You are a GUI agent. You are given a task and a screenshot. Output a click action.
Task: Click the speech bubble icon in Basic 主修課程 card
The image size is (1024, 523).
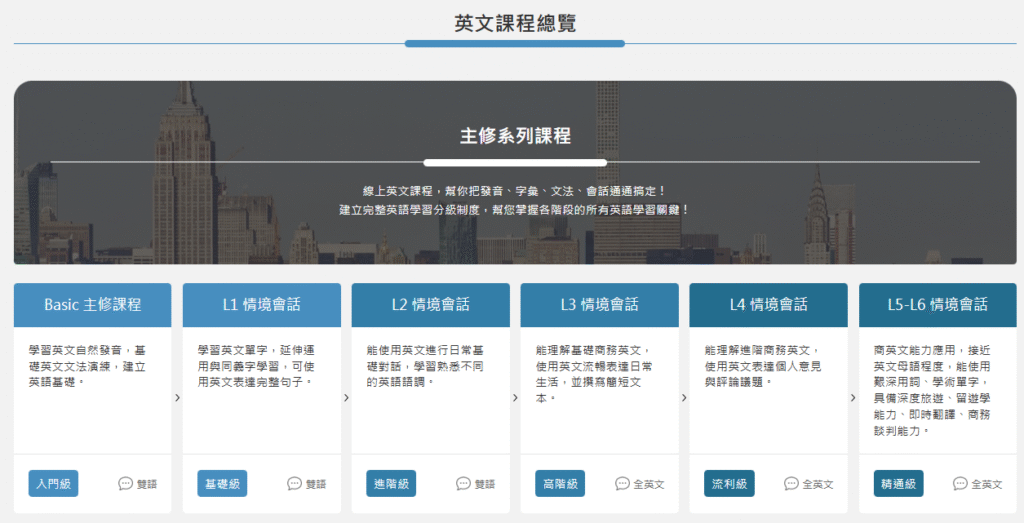click(126, 484)
